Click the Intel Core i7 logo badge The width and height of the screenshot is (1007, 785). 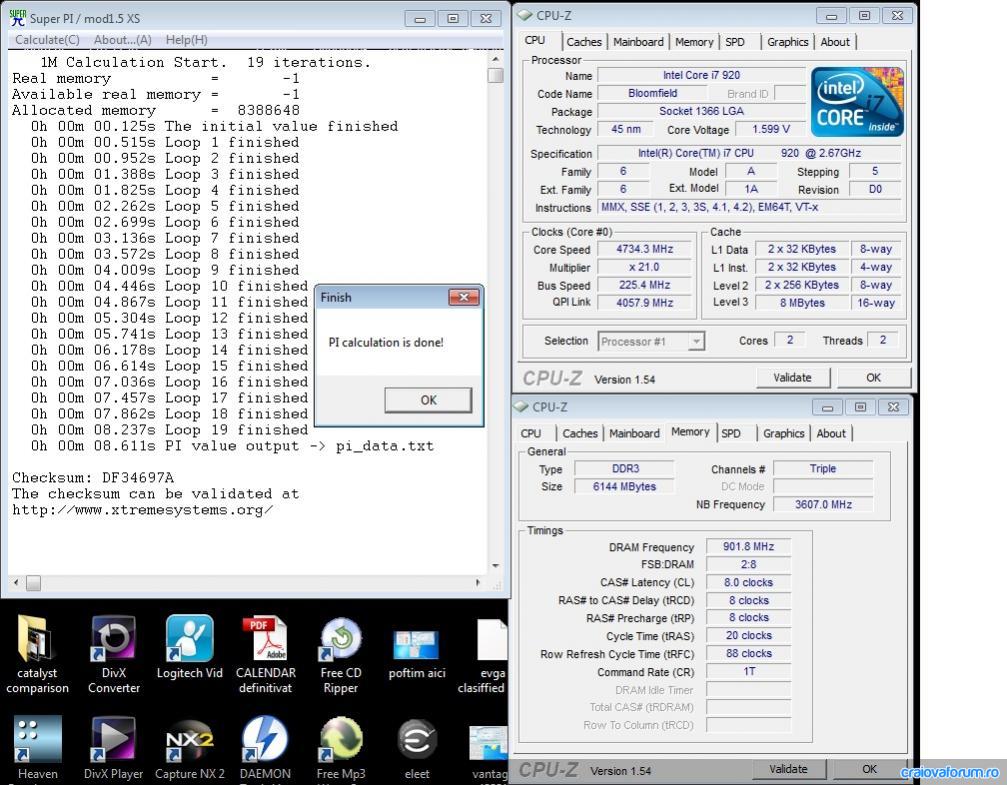click(x=857, y=101)
